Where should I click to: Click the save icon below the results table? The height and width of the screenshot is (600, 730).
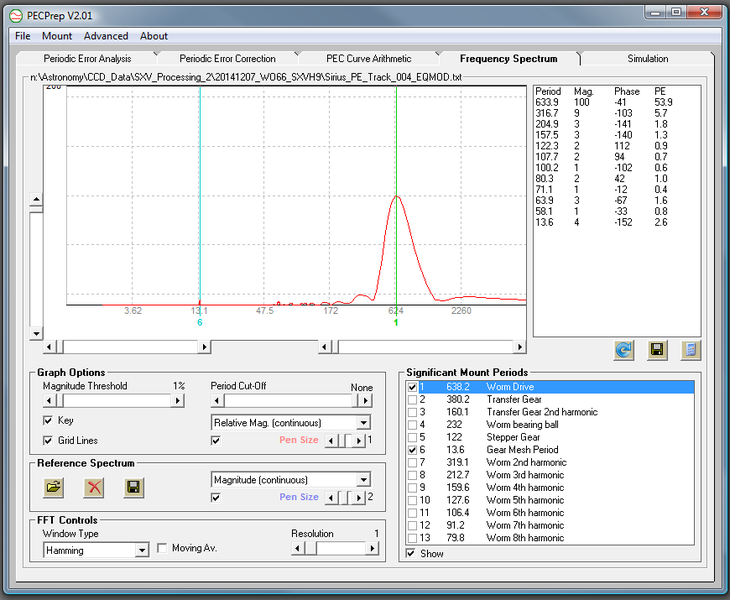click(x=657, y=350)
